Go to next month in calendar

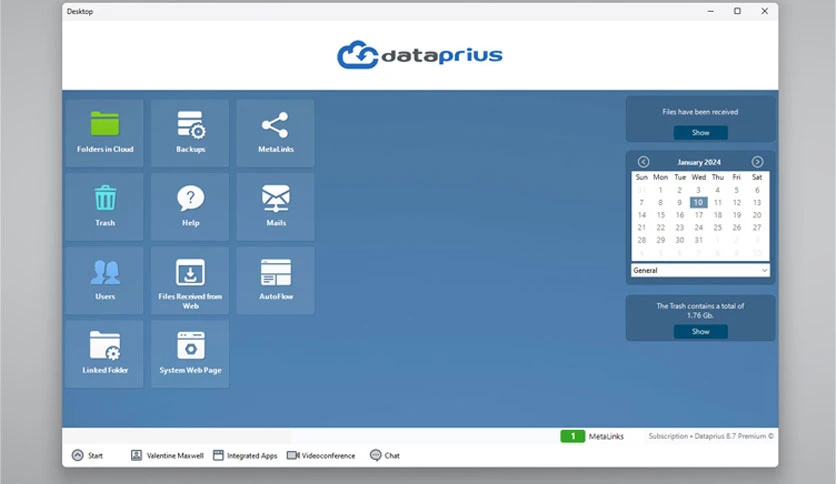(757, 162)
